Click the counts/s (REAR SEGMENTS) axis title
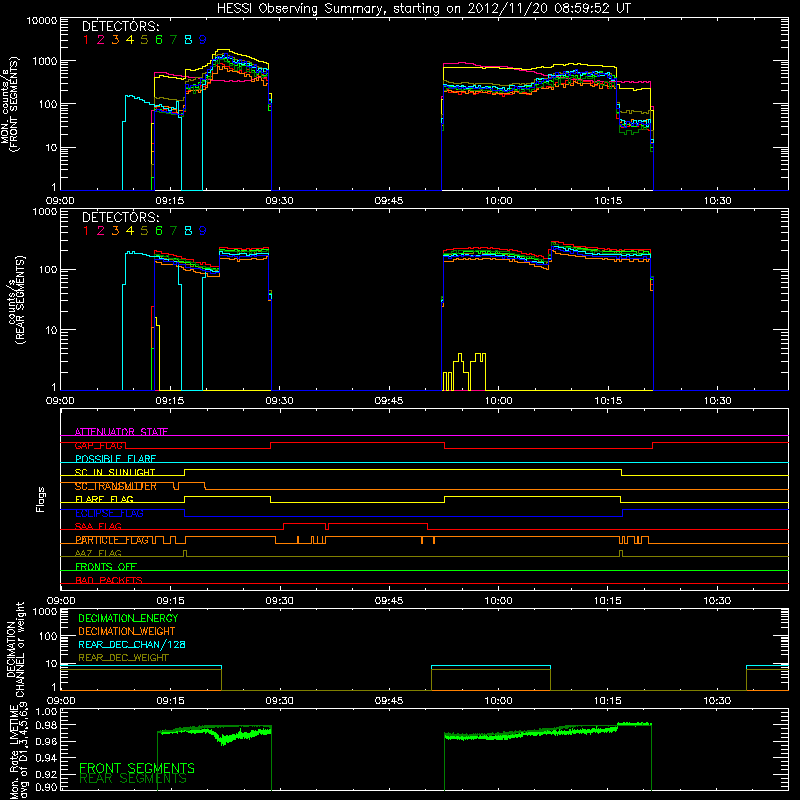The image size is (800, 800). click(16, 299)
